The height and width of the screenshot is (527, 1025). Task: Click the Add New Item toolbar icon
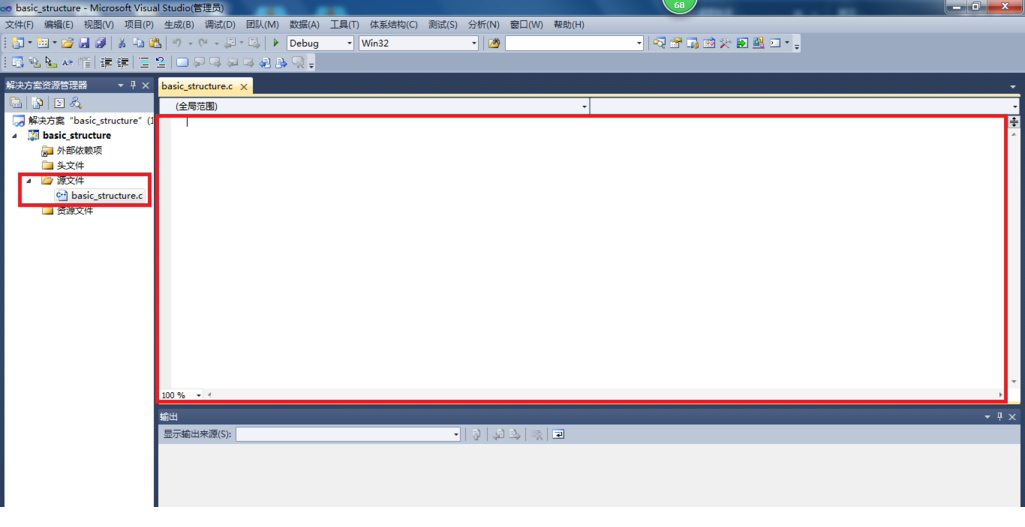point(42,43)
